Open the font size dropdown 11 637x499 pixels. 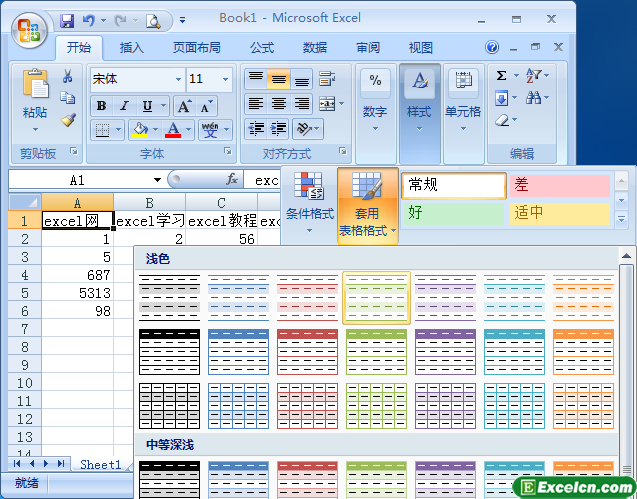(x=225, y=79)
